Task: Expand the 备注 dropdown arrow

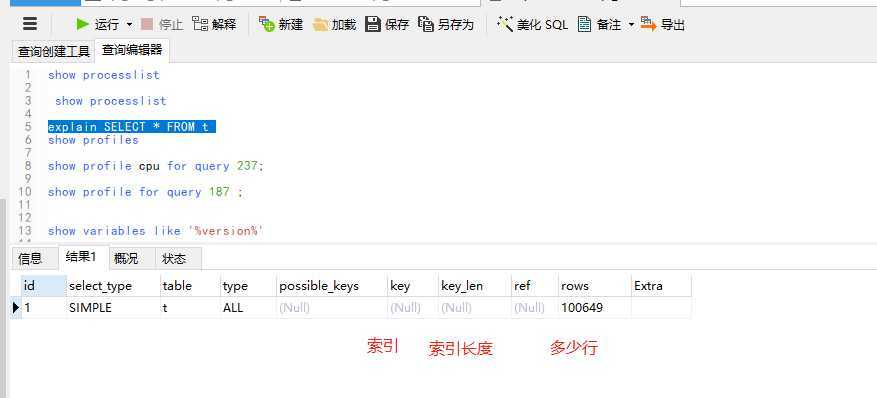Action: (631, 25)
